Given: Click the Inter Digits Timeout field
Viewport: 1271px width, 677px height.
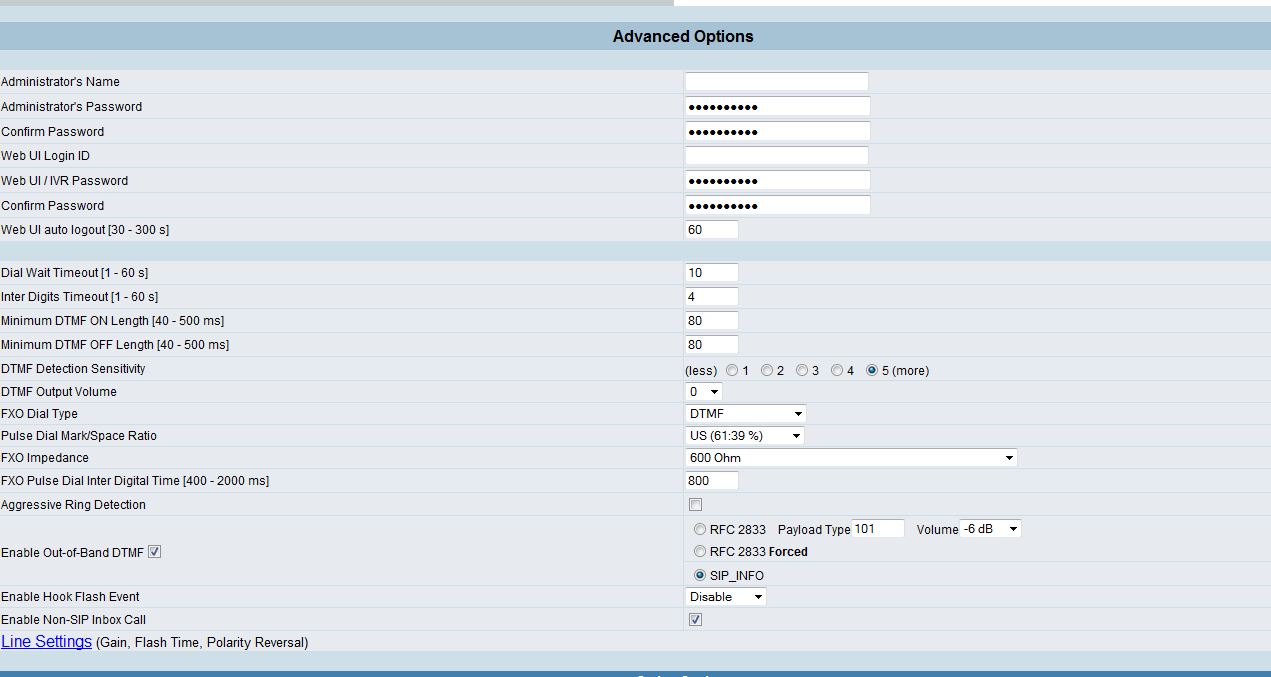Looking at the screenshot, I should coord(711,297).
